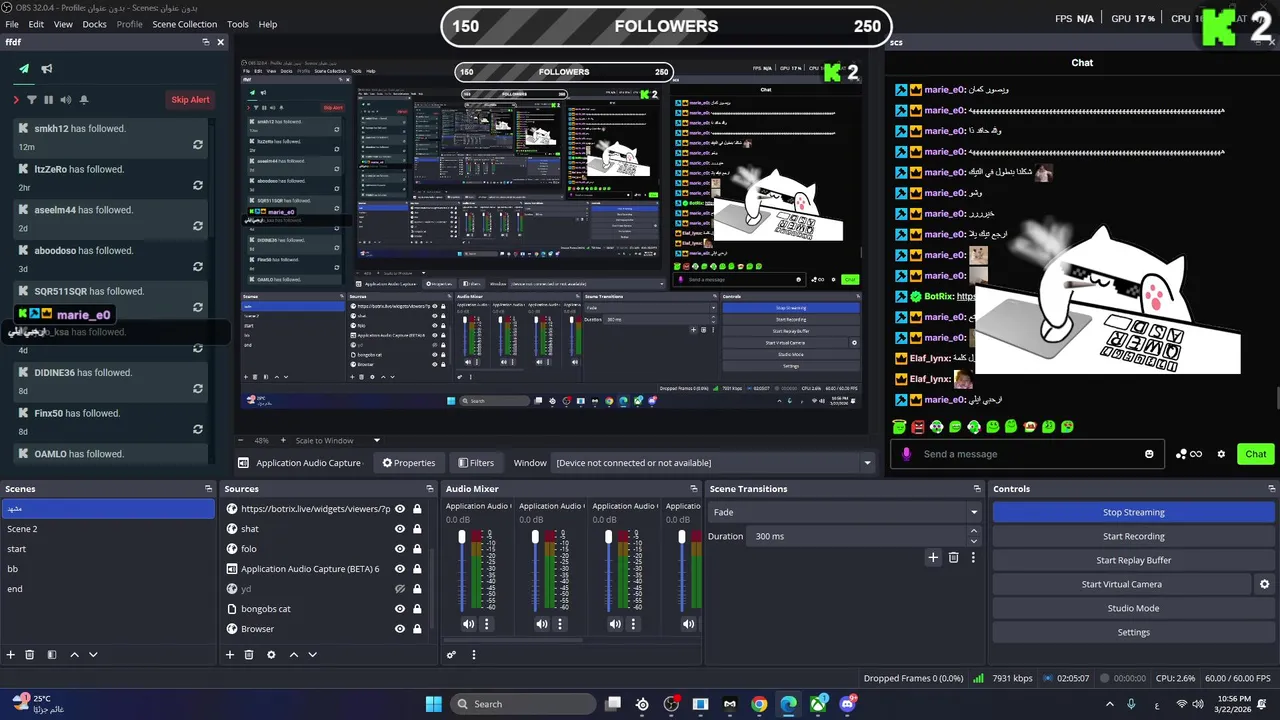This screenshot has width=1280, height=720.
Task: Open Virtual Camera configuration gear
Action: (1264, 584)
